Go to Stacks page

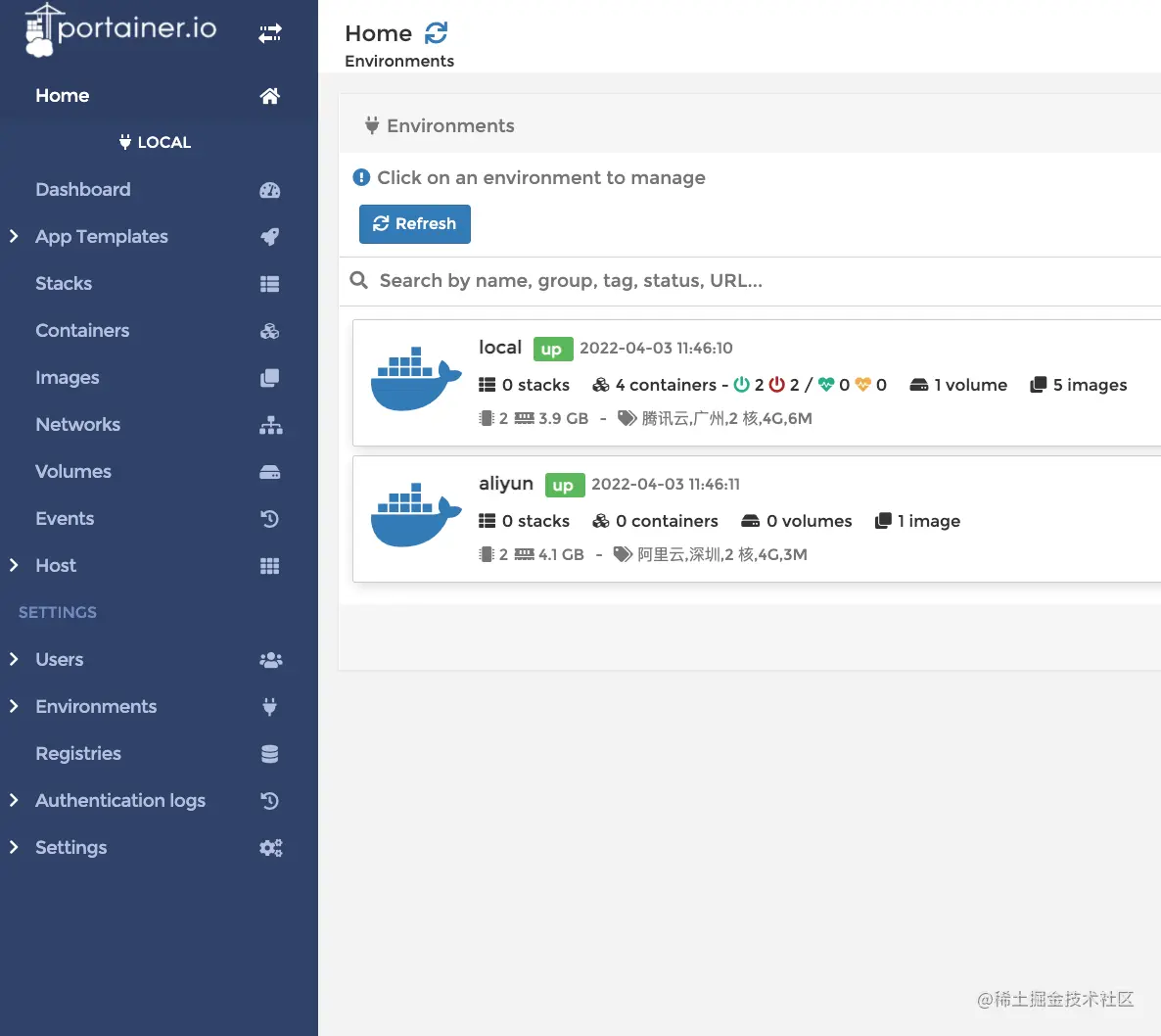click(x=64, y=284)
